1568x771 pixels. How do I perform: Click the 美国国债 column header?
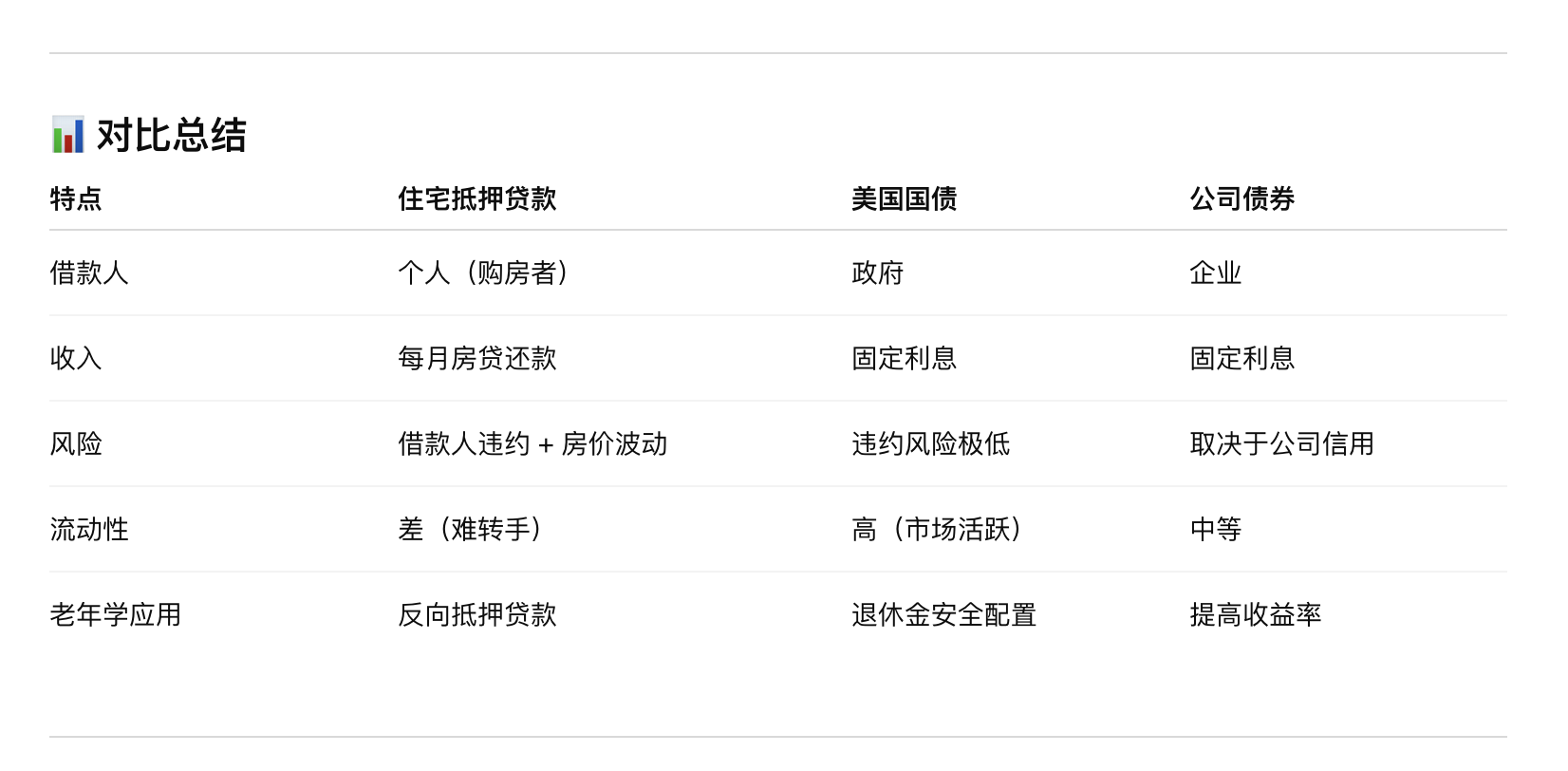click(904, 198)
